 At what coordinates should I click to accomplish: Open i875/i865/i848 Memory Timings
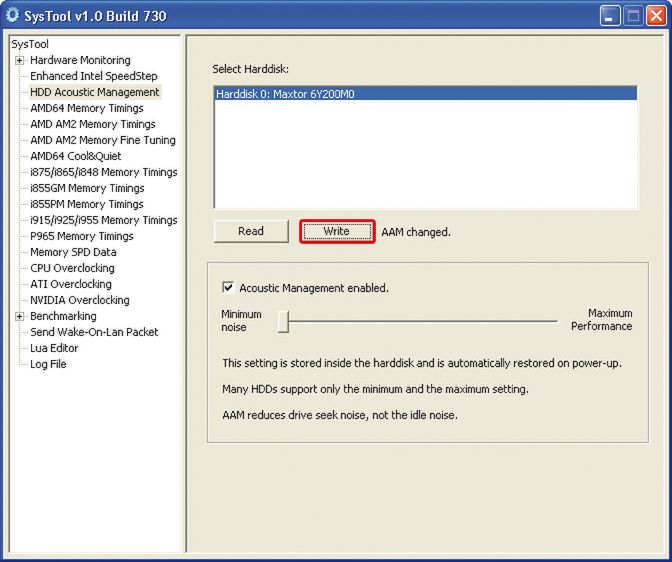[x=103, y=172]
